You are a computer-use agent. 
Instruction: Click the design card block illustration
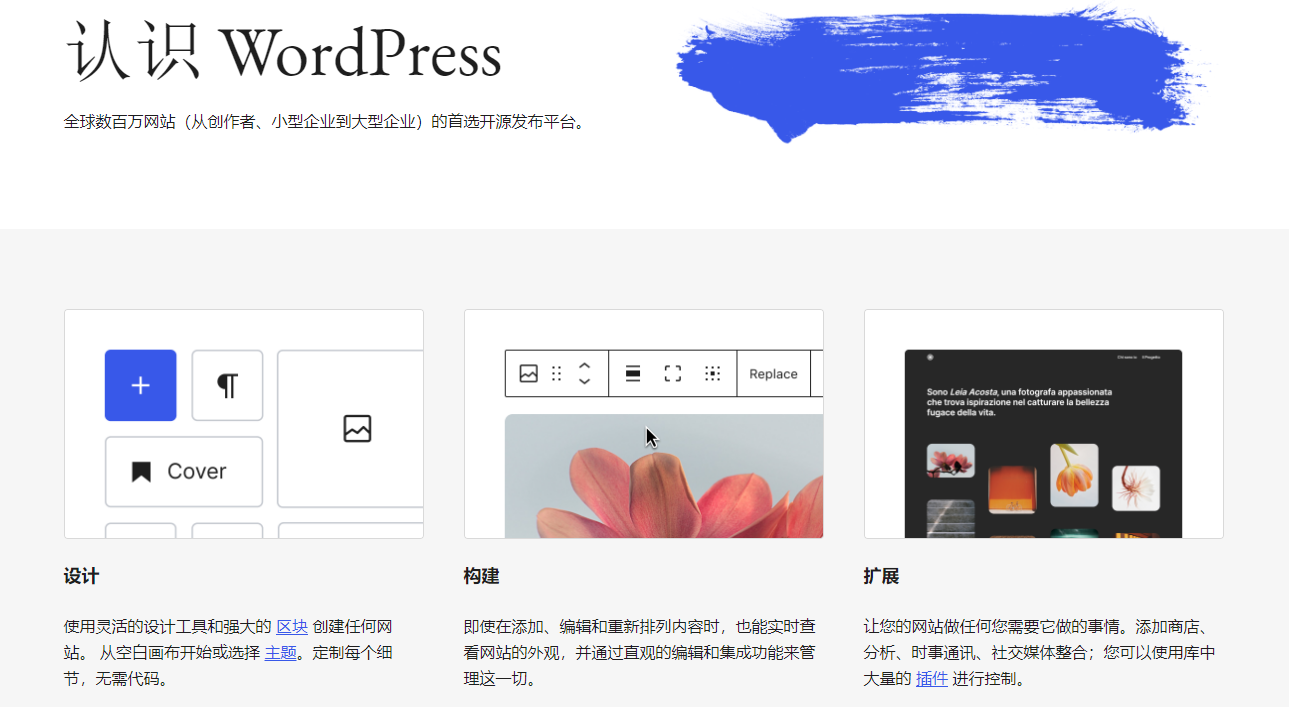[244, 424]
